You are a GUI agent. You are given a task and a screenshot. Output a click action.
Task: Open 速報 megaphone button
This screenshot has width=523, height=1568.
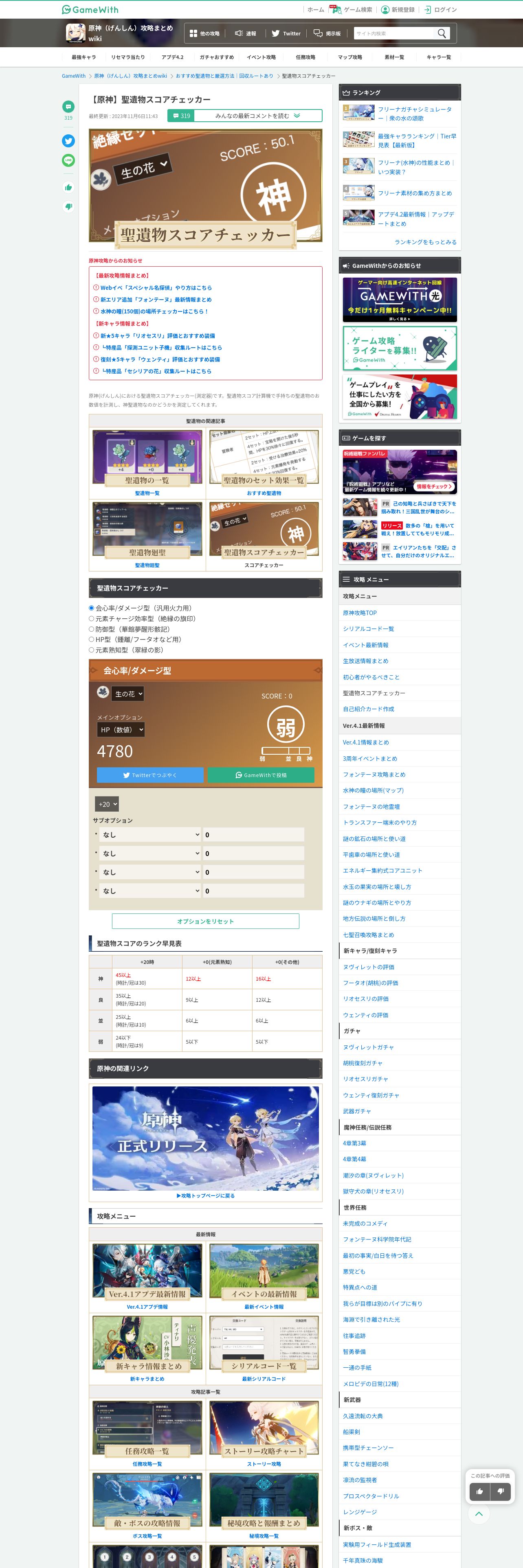pyautogui.click(x=245, y=33)
